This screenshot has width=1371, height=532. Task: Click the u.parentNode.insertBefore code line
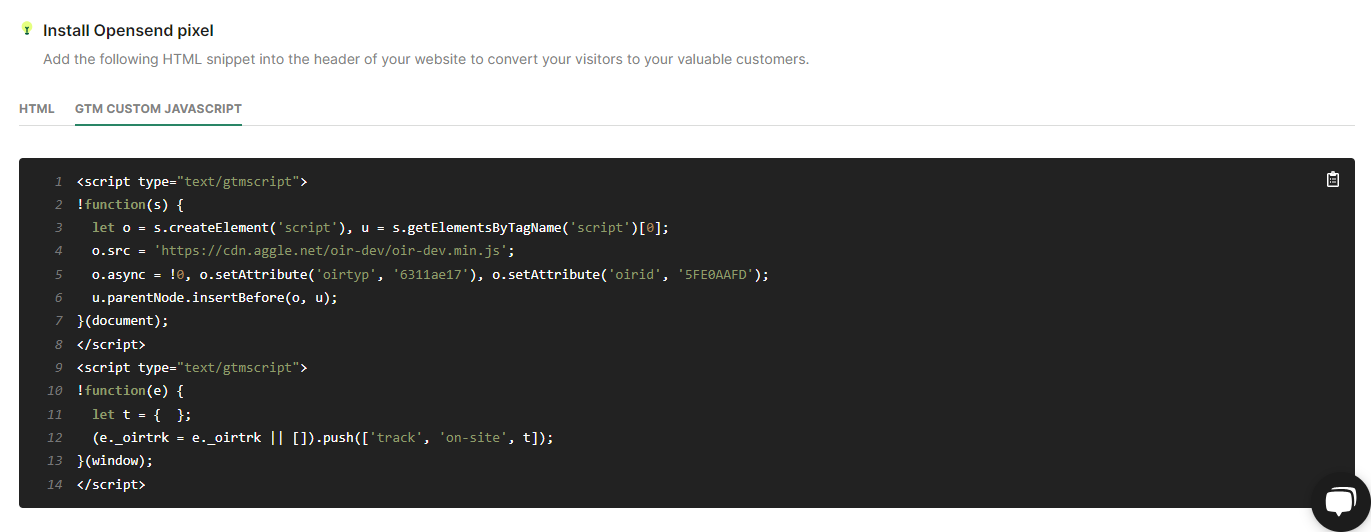coord(215,297)
